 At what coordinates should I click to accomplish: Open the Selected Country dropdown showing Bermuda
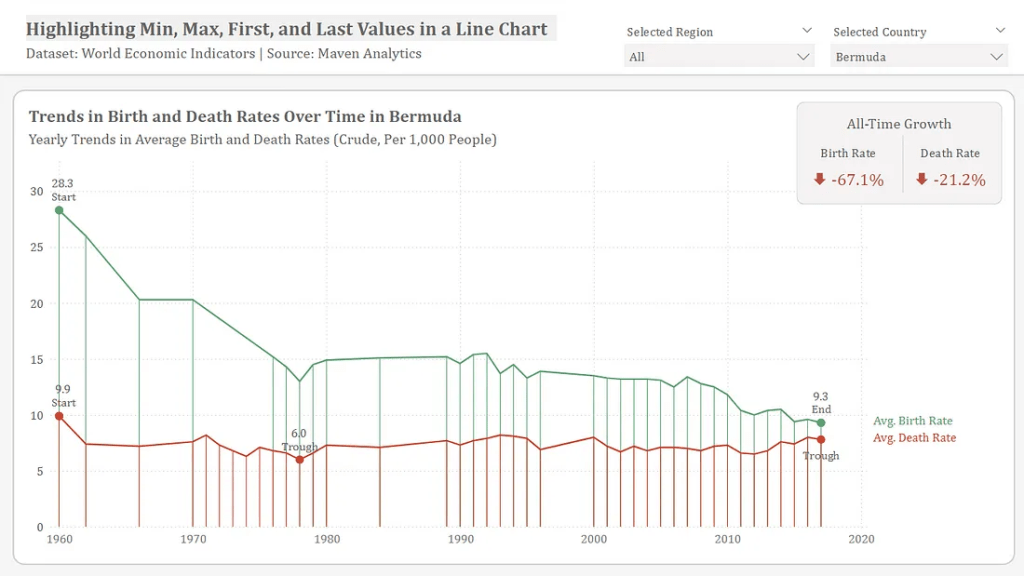pos(919,57)
